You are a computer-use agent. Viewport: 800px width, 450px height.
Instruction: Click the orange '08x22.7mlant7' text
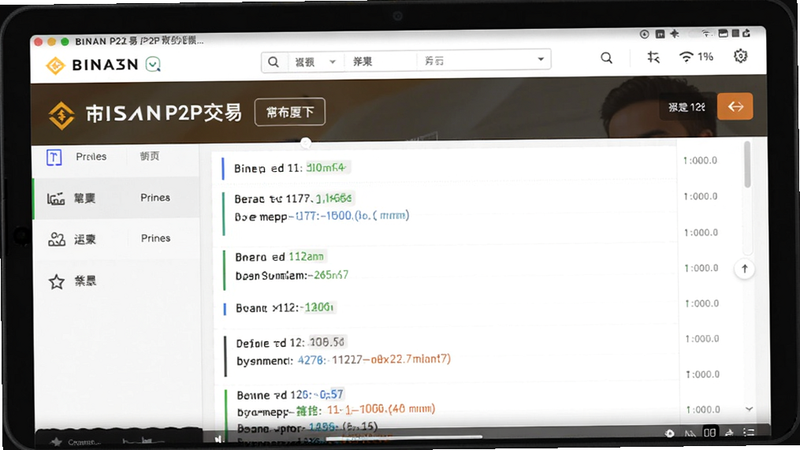pyautogui.click(x=410, y=359)
